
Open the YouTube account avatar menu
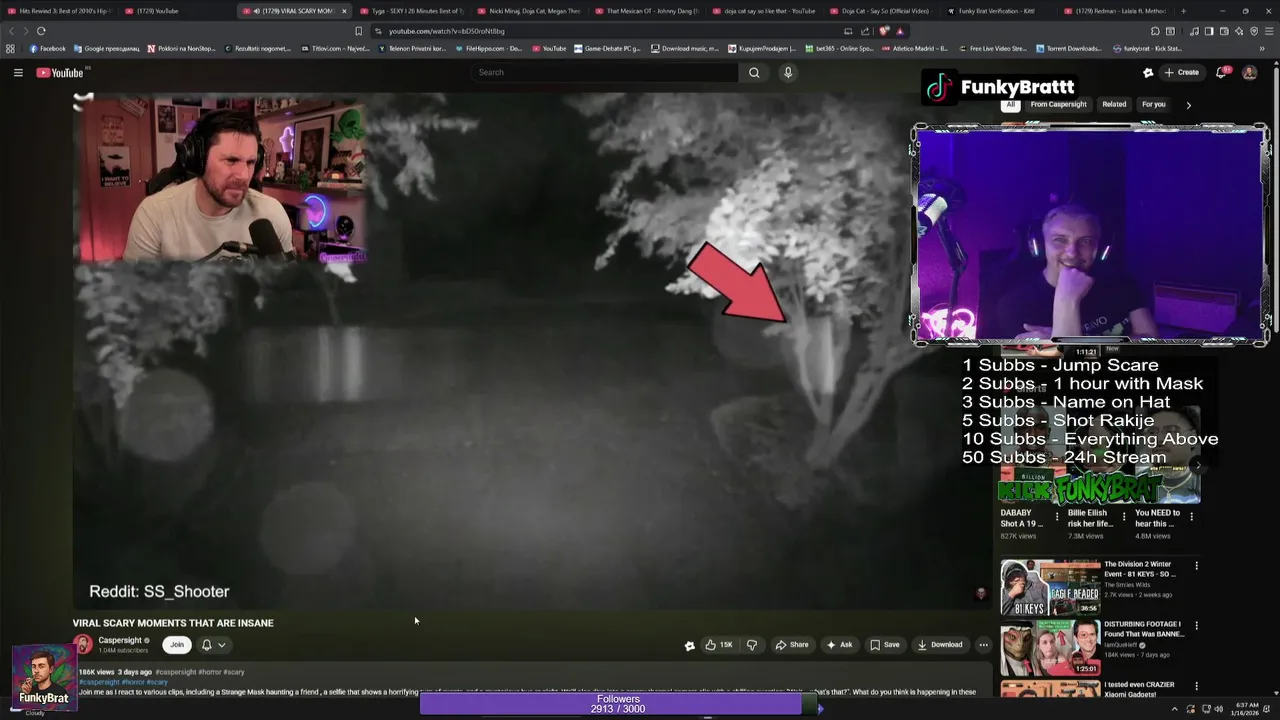pyautogui.click(x=1249, y=72)
